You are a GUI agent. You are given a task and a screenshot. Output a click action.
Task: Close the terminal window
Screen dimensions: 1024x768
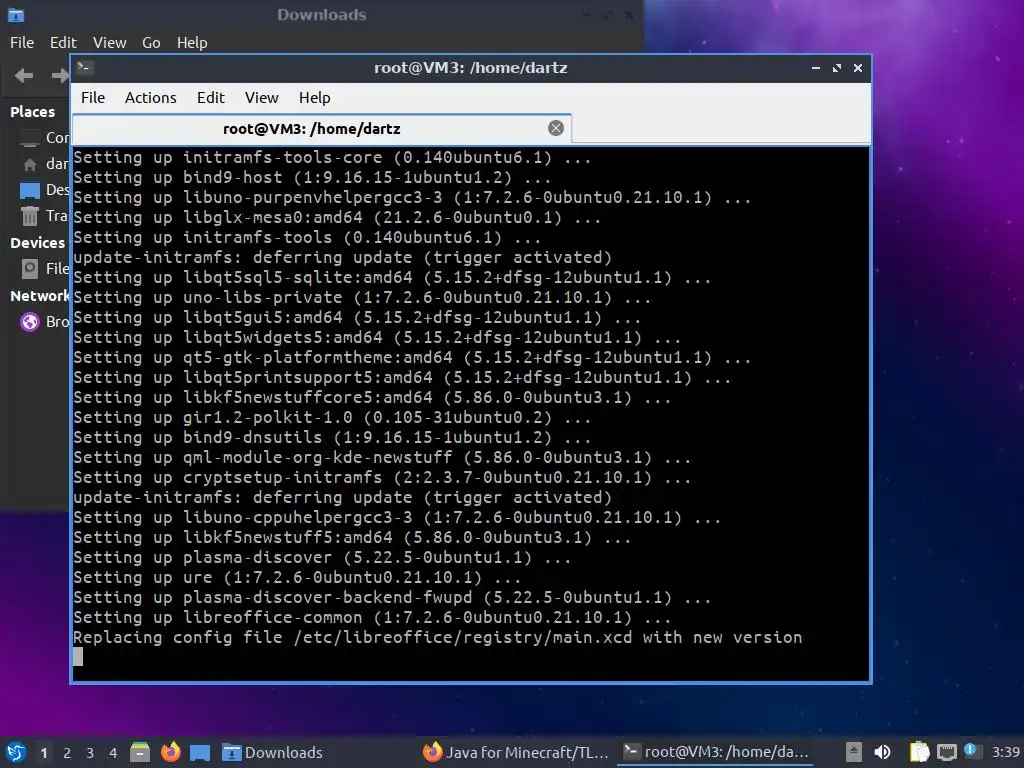(x=858, y=68)
